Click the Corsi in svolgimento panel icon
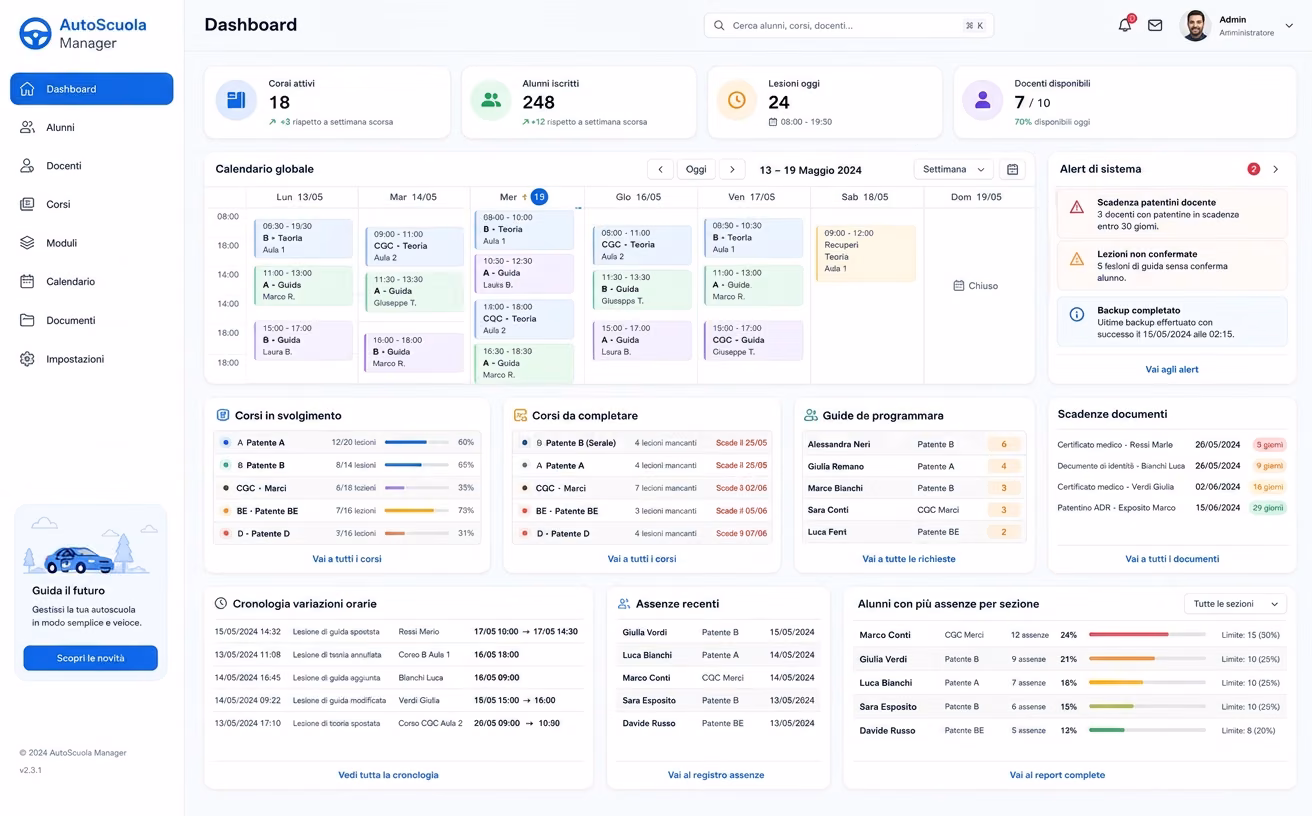The width and height of the screenshot is (1312, 816). 223,415
